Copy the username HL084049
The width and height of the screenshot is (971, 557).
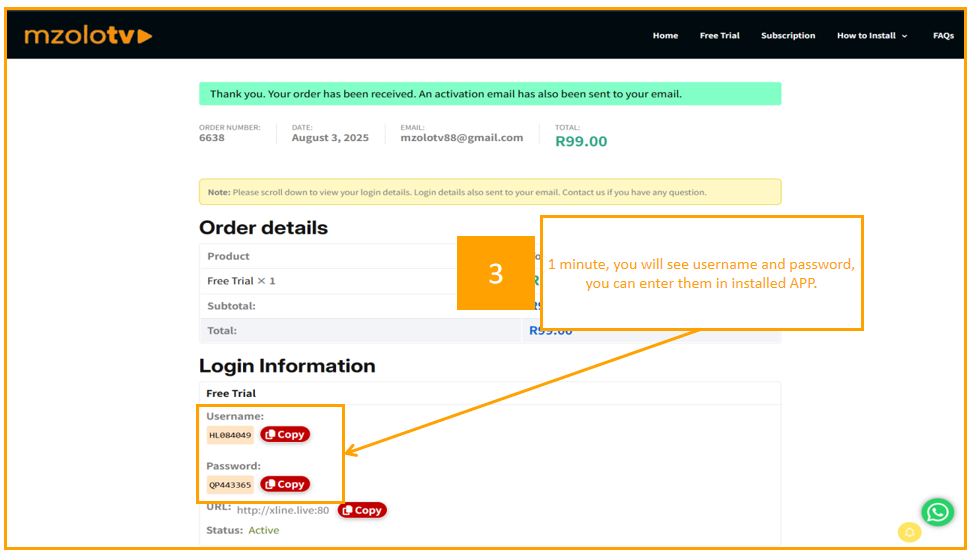click(x=285, y=434)
